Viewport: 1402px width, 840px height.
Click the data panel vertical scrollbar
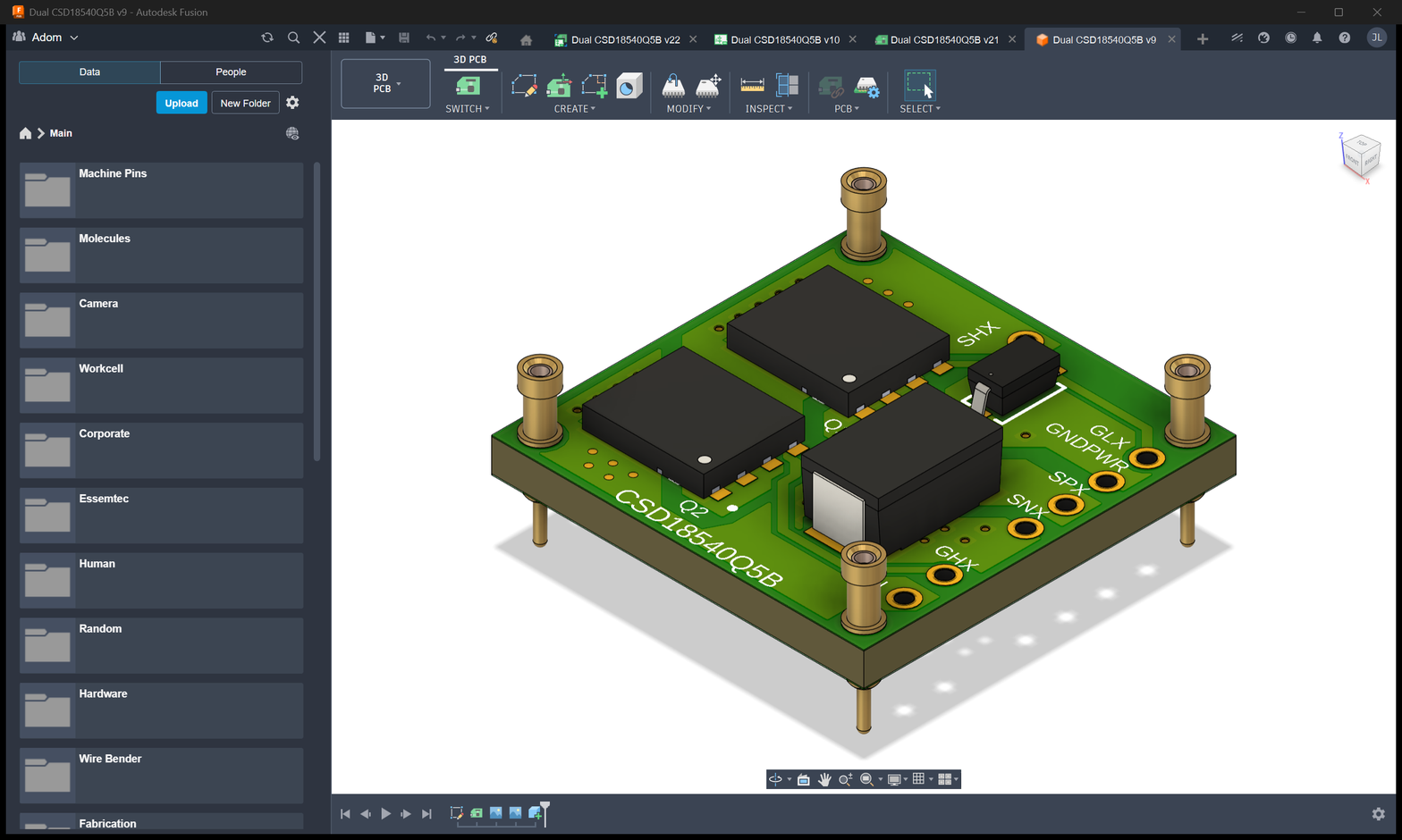click(317, 312)
